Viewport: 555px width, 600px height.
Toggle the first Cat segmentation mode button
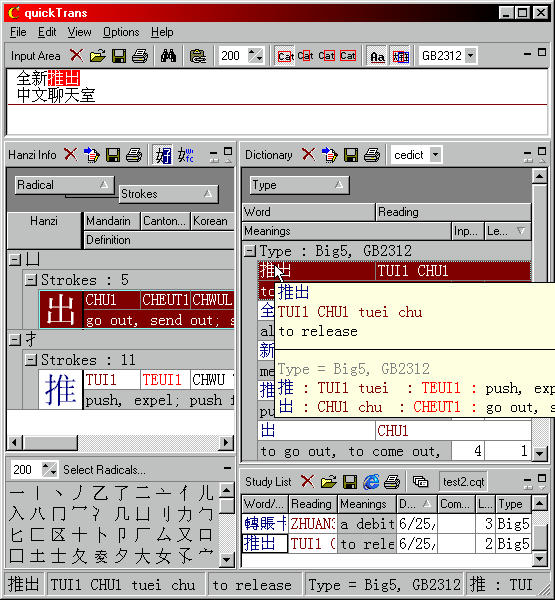285,56
